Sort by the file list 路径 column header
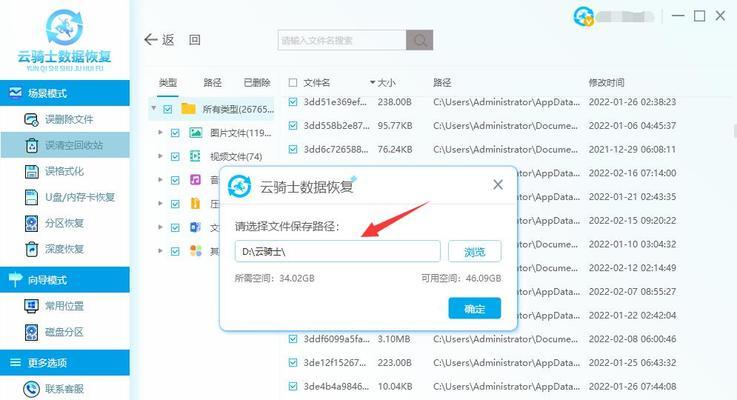The width and height of the screenshot is (737, 400). point(442,83)
